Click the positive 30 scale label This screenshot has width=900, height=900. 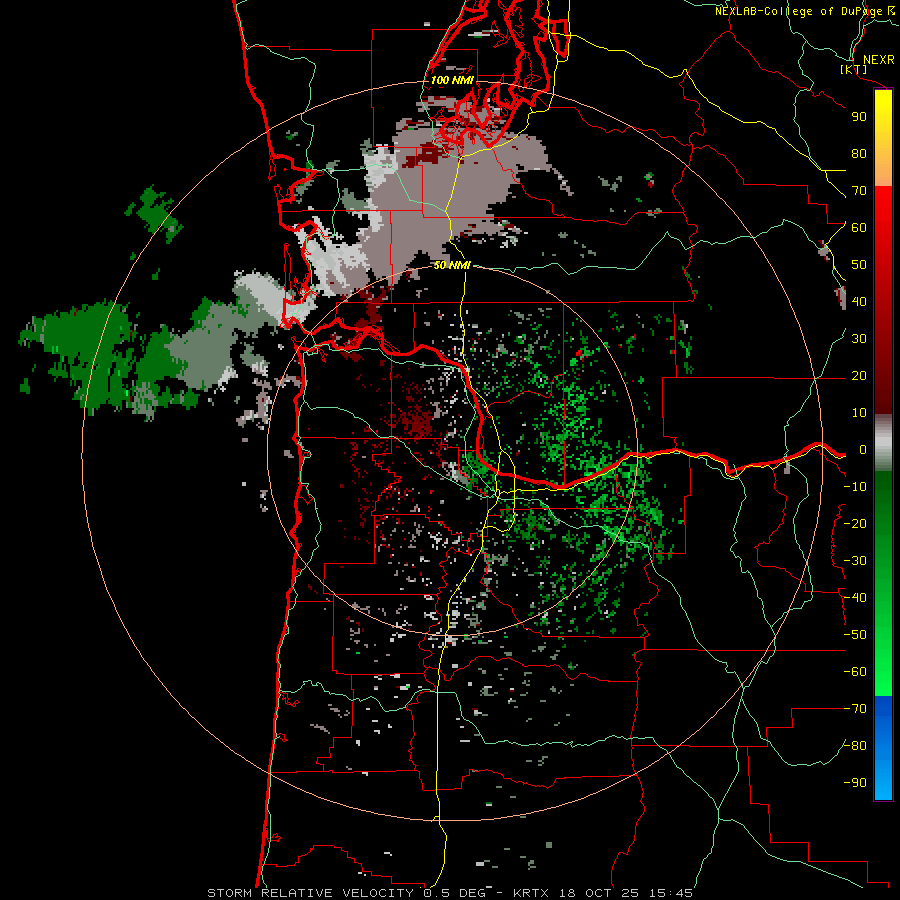click(x=859, y=339)
